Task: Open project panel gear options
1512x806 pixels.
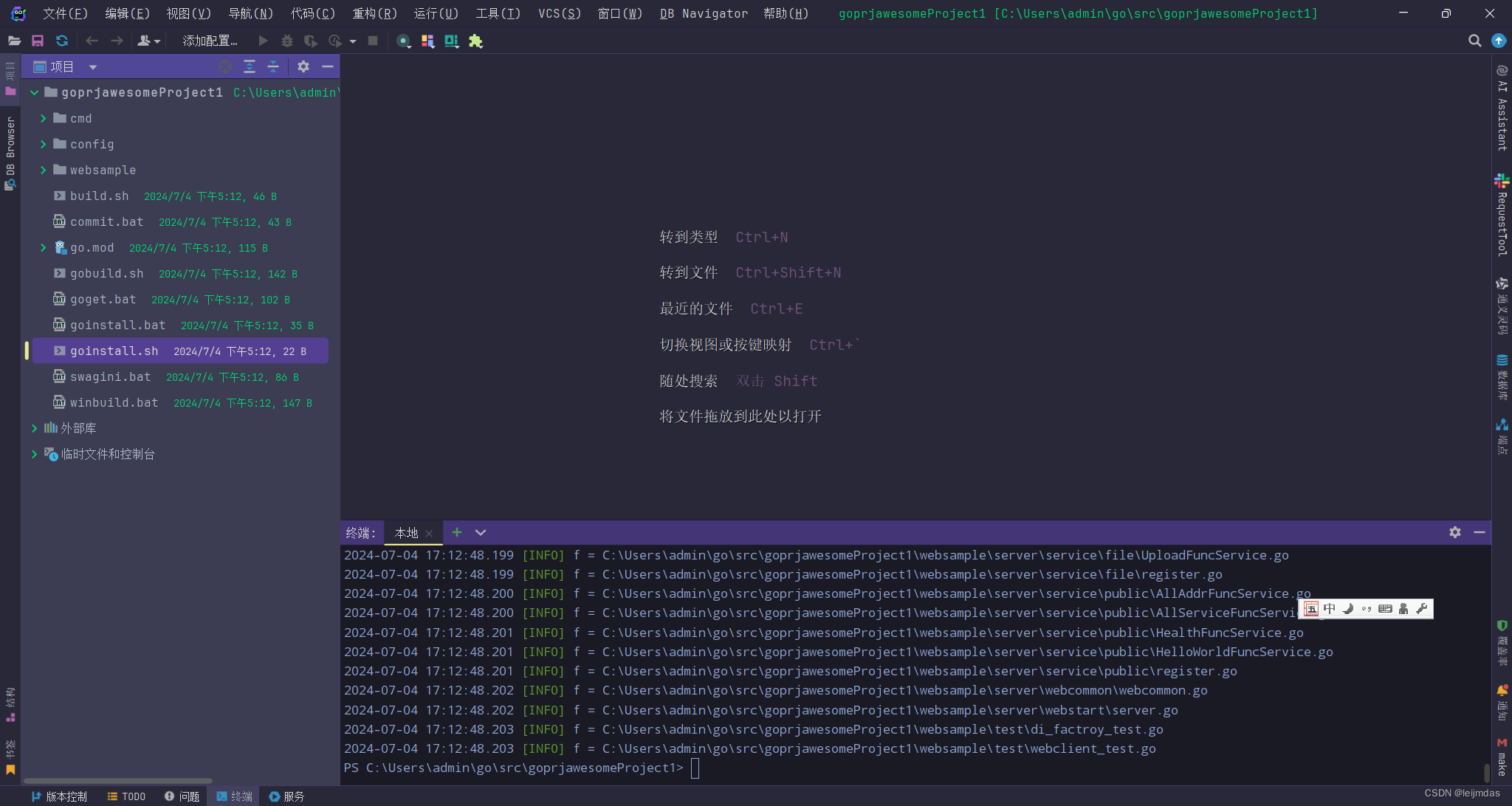Action: click(x=303, y=67)
